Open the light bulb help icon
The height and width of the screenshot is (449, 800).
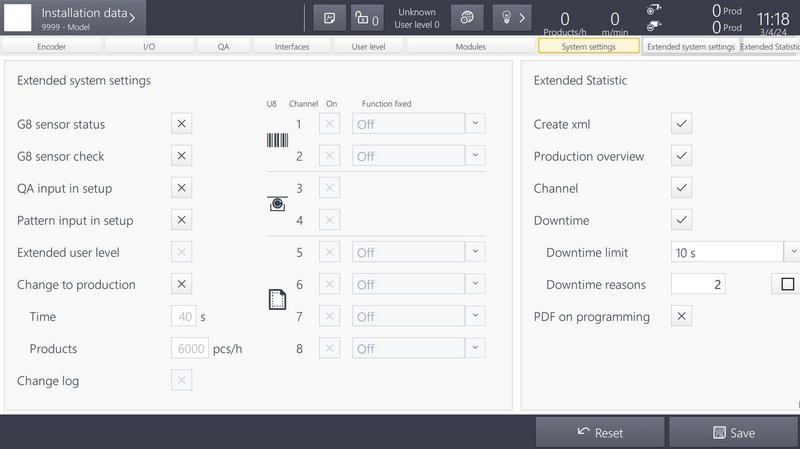coord(512,18)
